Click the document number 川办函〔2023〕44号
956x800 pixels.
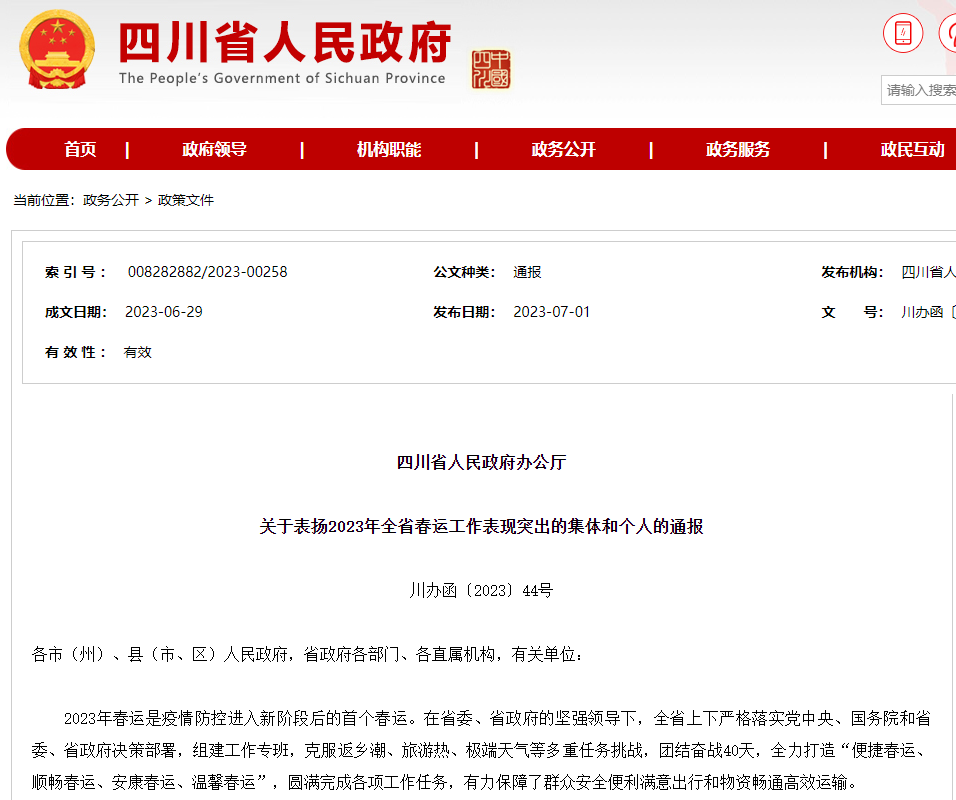[x=481, y=590]
